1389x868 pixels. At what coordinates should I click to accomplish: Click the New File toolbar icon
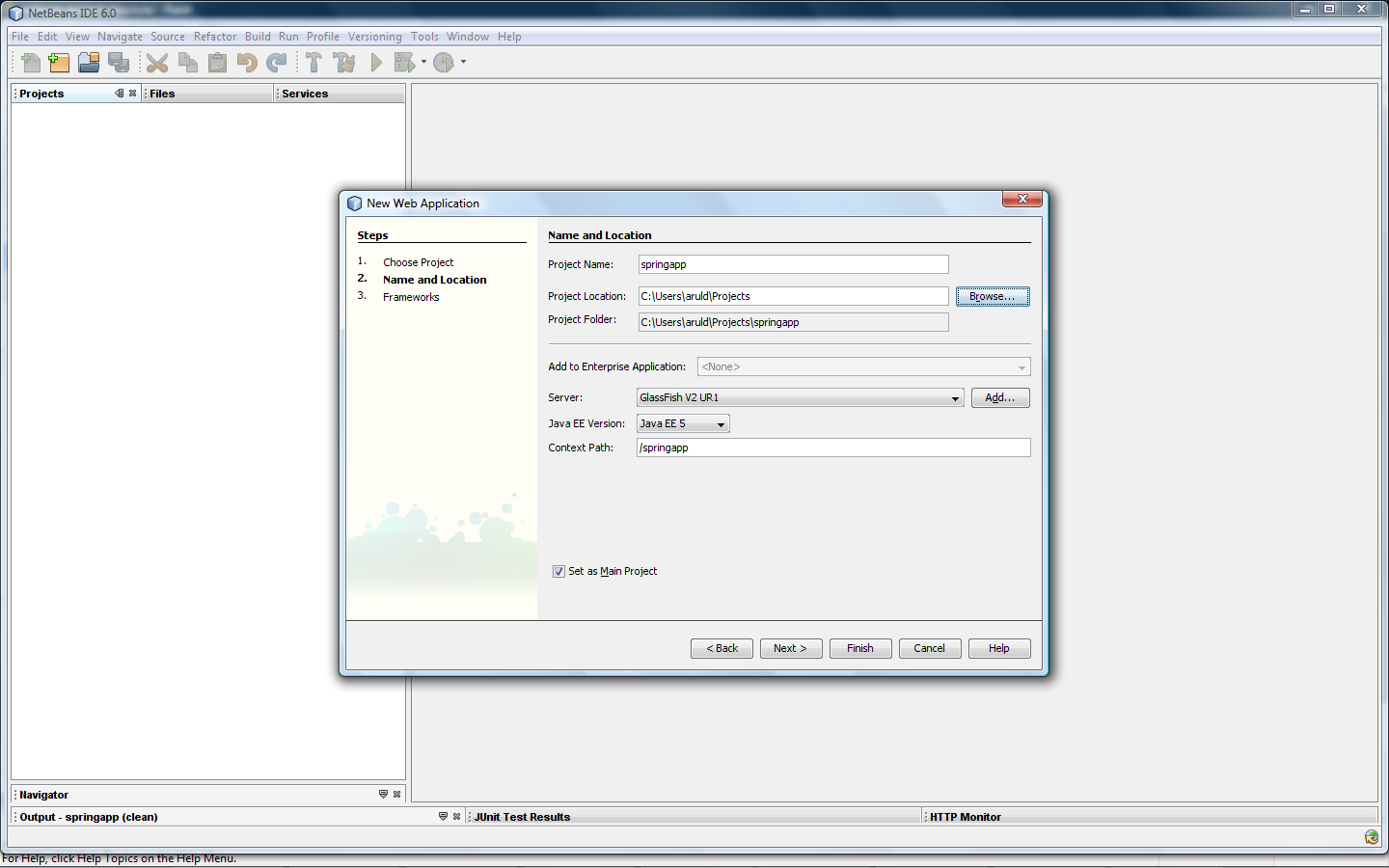[30, 63]
